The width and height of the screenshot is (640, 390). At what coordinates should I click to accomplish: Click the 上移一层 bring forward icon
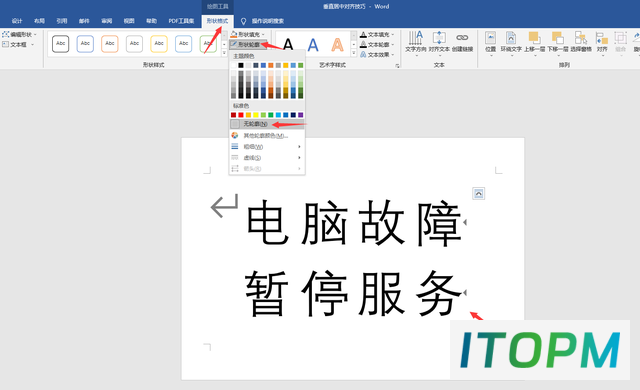pyautogui.click(x=534, y=42)
